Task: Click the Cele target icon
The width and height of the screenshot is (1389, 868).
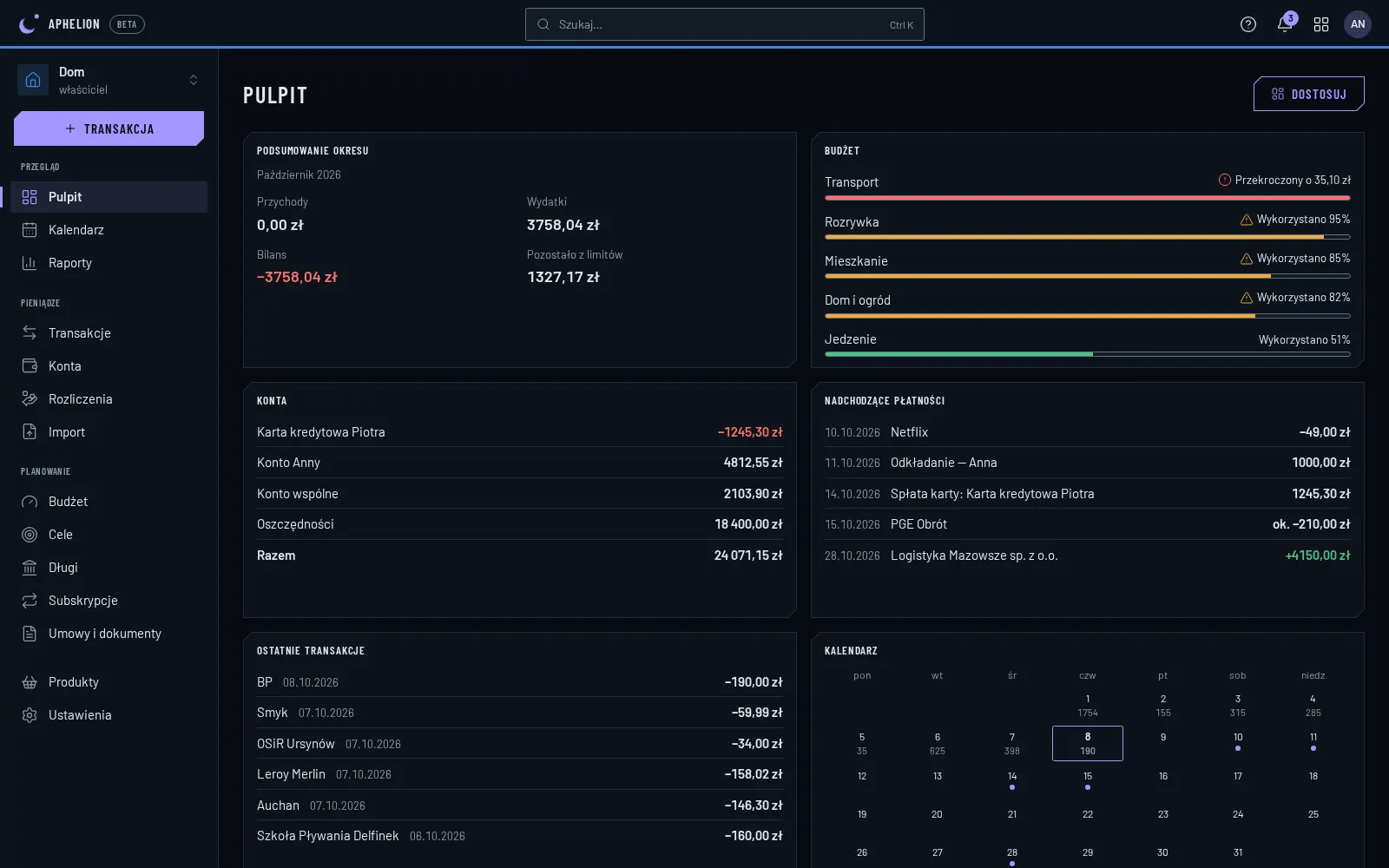Action: tap(30, 535)
